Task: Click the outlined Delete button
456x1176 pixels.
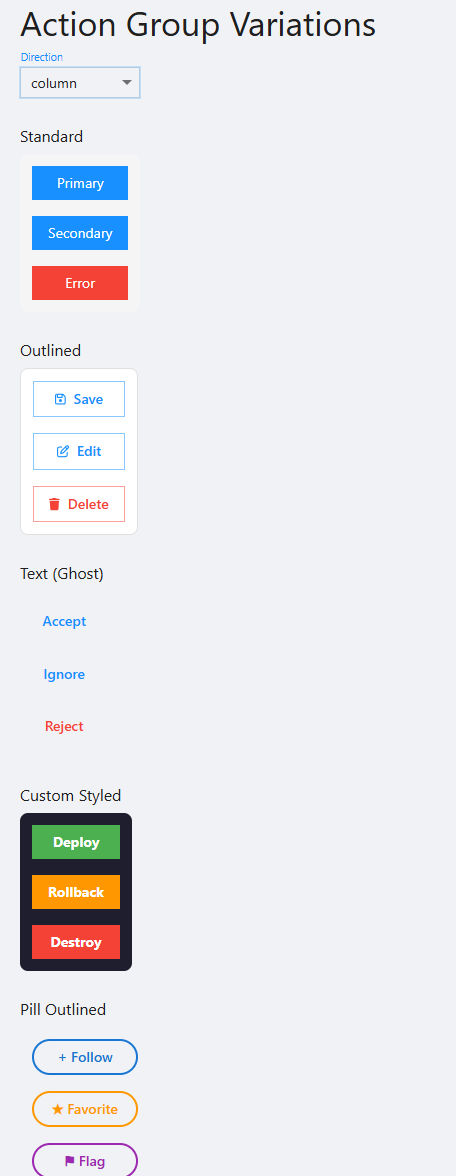Action: click(79, 504)
